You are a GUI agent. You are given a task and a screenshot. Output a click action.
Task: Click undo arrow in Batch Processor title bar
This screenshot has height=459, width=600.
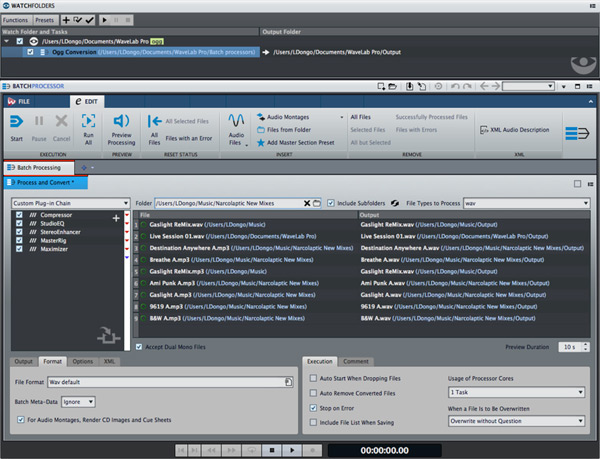tap(455, 86)
